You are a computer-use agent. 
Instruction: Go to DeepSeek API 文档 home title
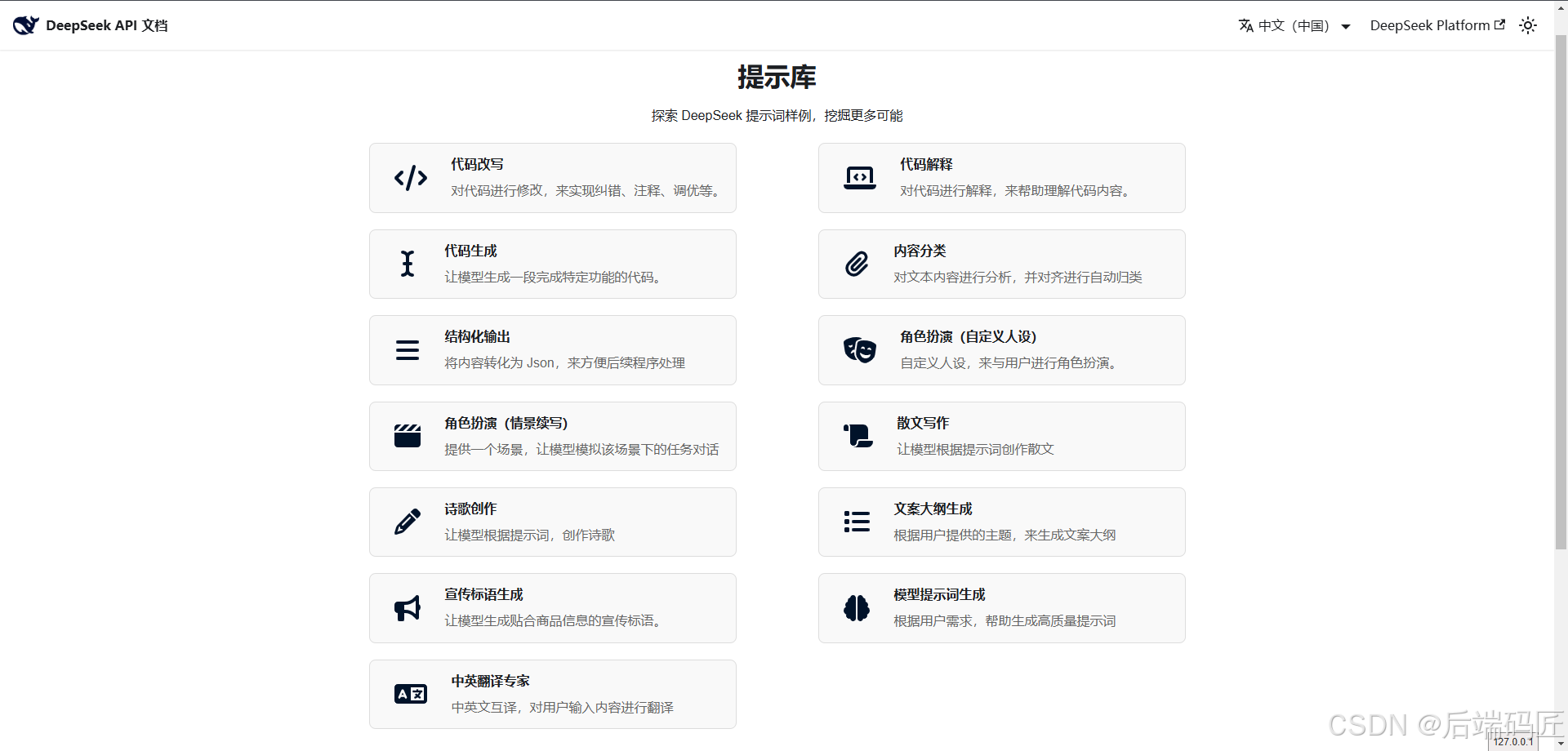click(x=107, y=25)
